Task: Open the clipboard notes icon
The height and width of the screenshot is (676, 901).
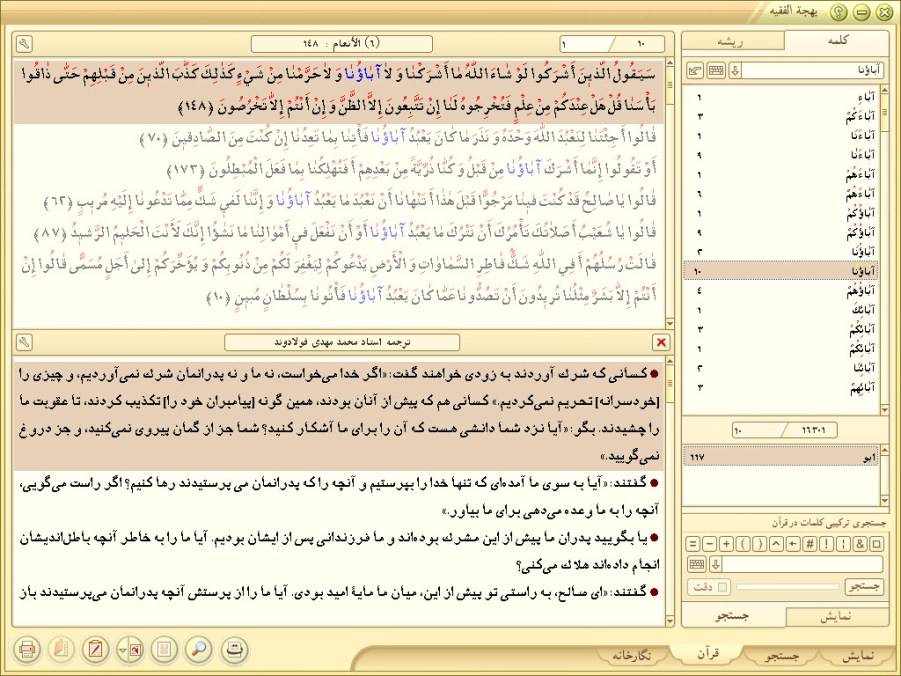Action: (x=95, y=650)
